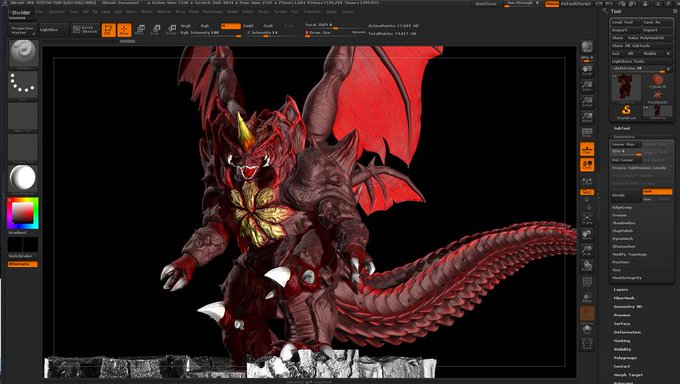Activate Quick Sketch
680x384 pixels.
point(85,30)
